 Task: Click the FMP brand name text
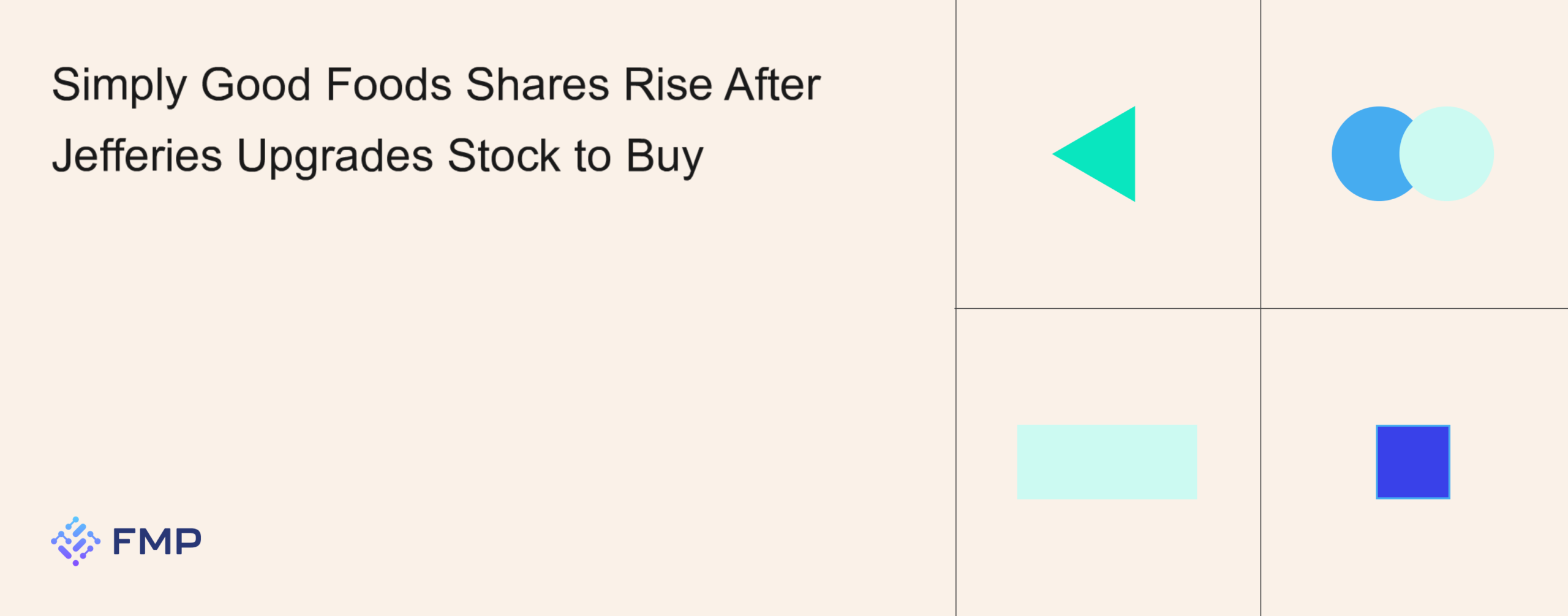tap(157, 541)
